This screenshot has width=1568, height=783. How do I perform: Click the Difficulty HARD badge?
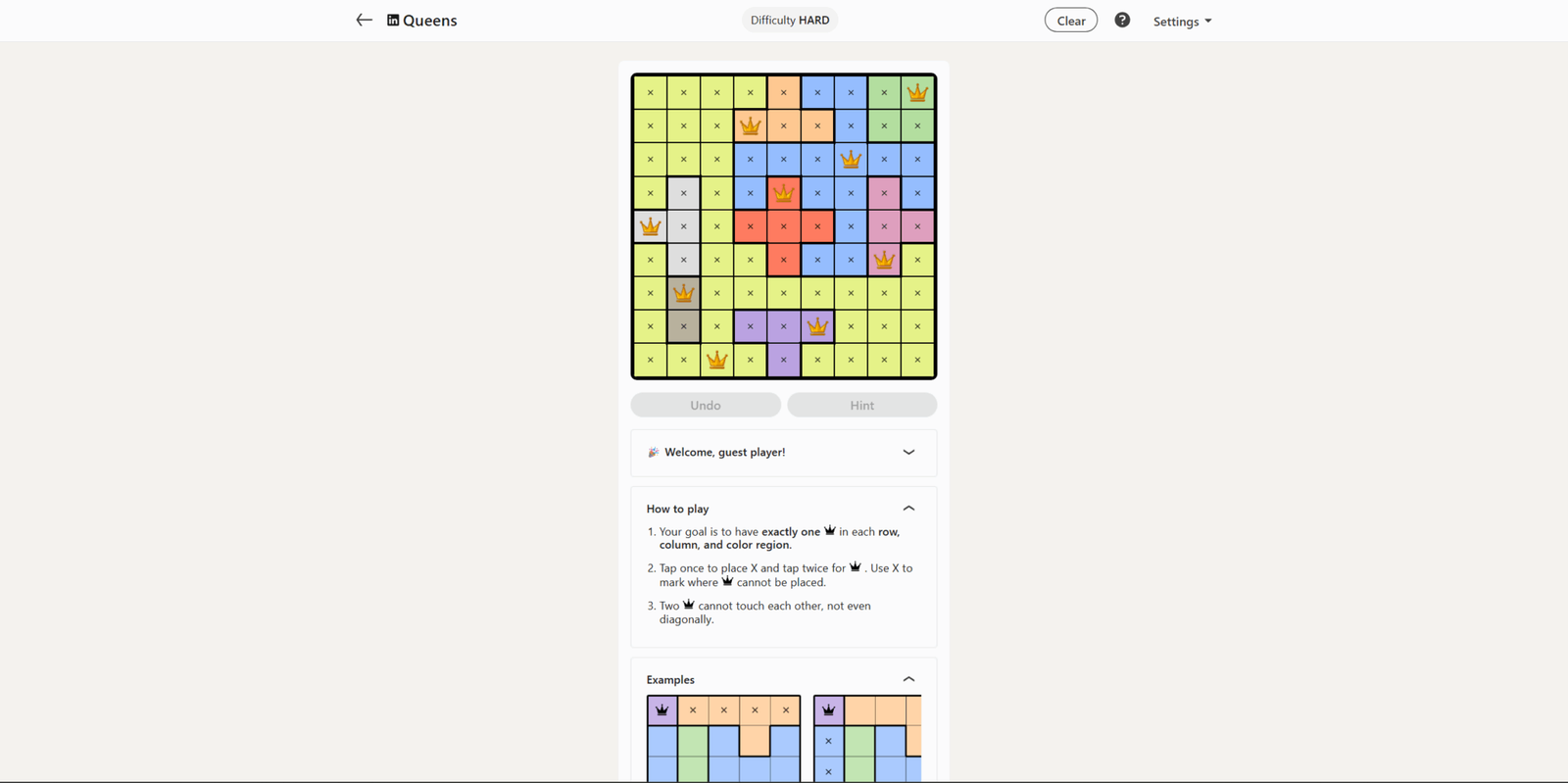(x=790, y=20)
